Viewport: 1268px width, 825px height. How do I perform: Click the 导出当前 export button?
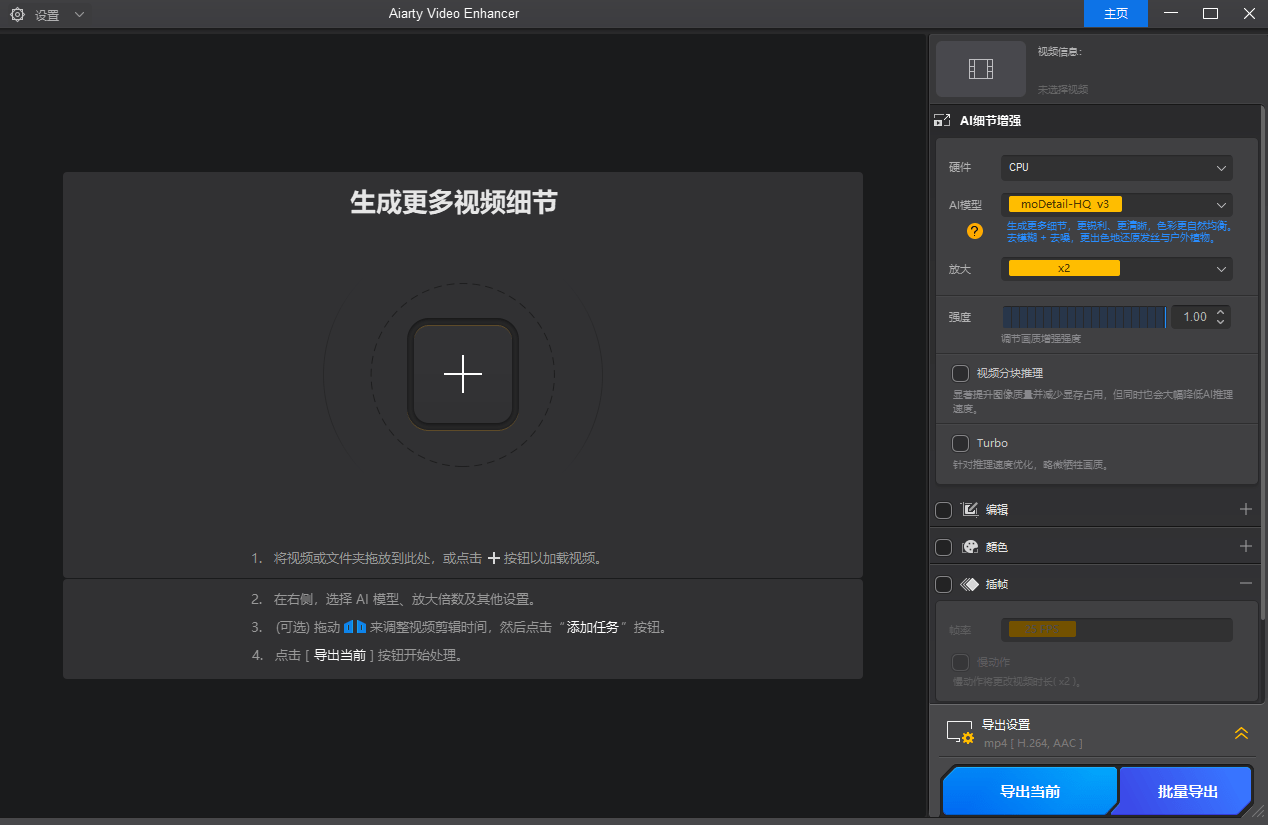[x=1029, y=790]
